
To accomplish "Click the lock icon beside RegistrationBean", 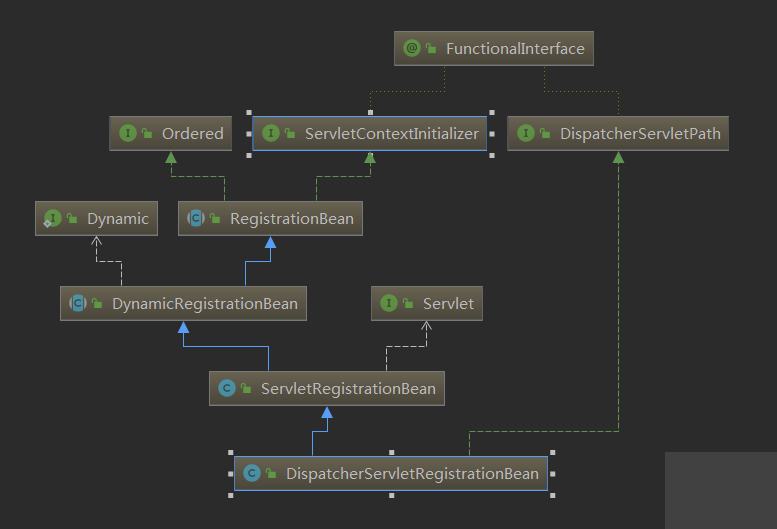I will click(x=215, y=218).
